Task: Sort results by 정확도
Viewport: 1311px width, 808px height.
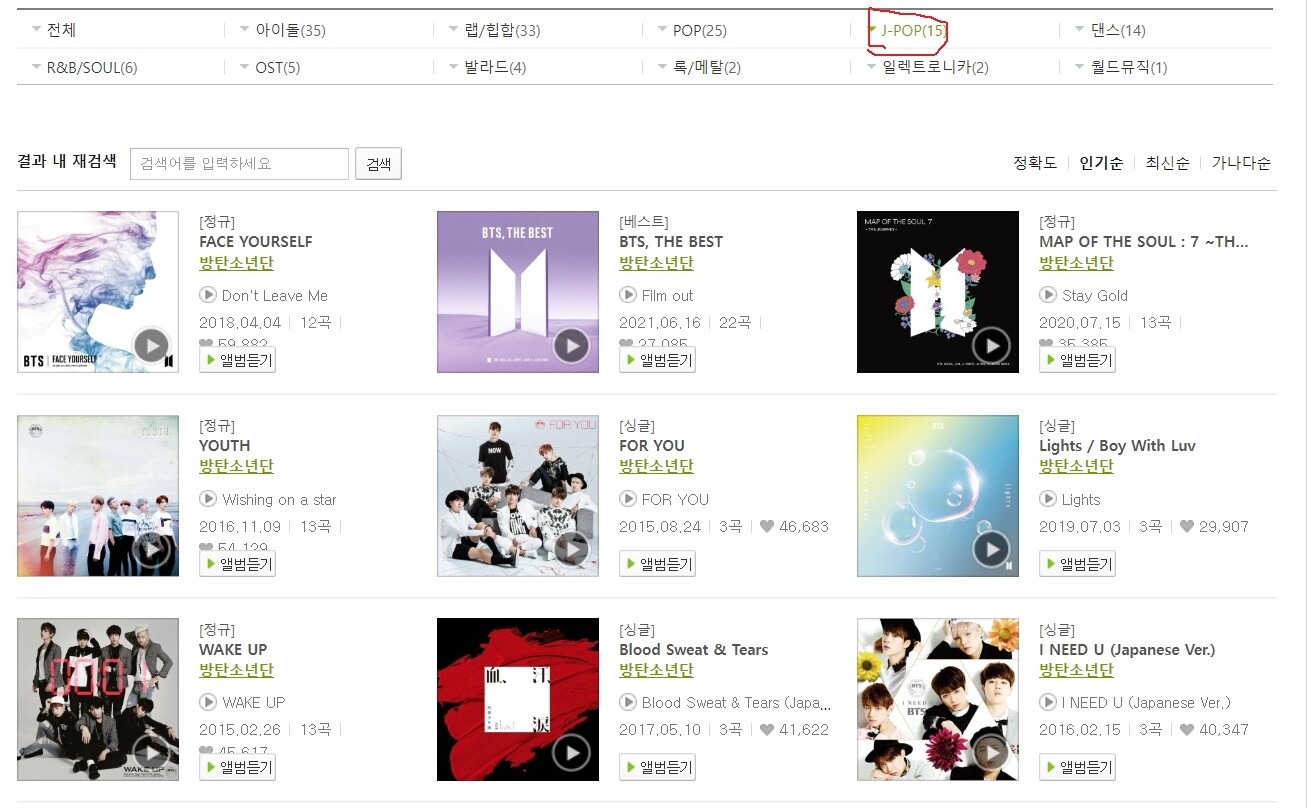Action: click(x=1035, y=163)
